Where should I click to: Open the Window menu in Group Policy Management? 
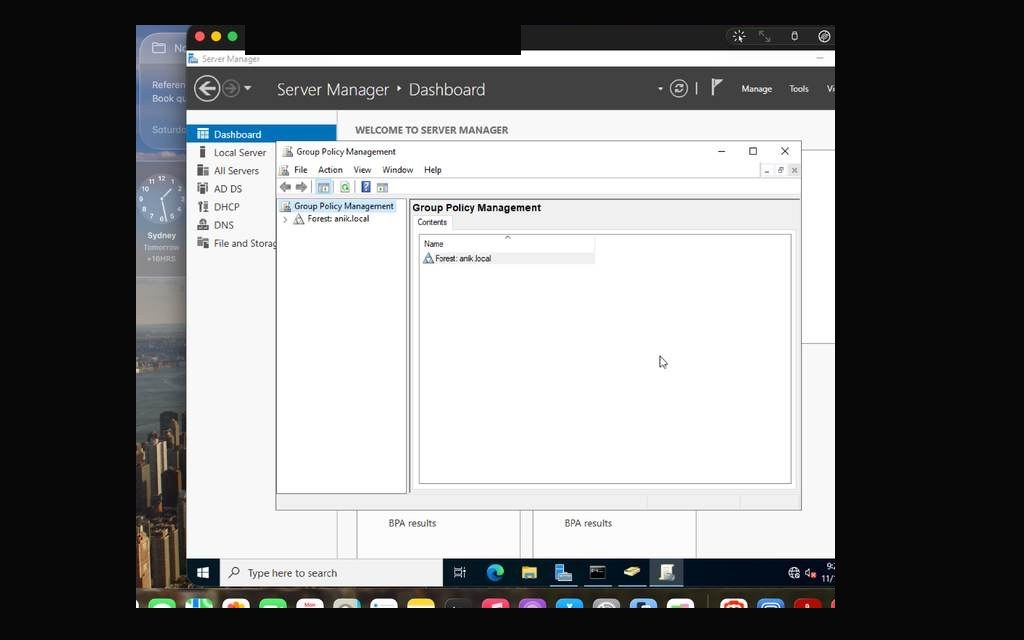(x=397, y=170)
